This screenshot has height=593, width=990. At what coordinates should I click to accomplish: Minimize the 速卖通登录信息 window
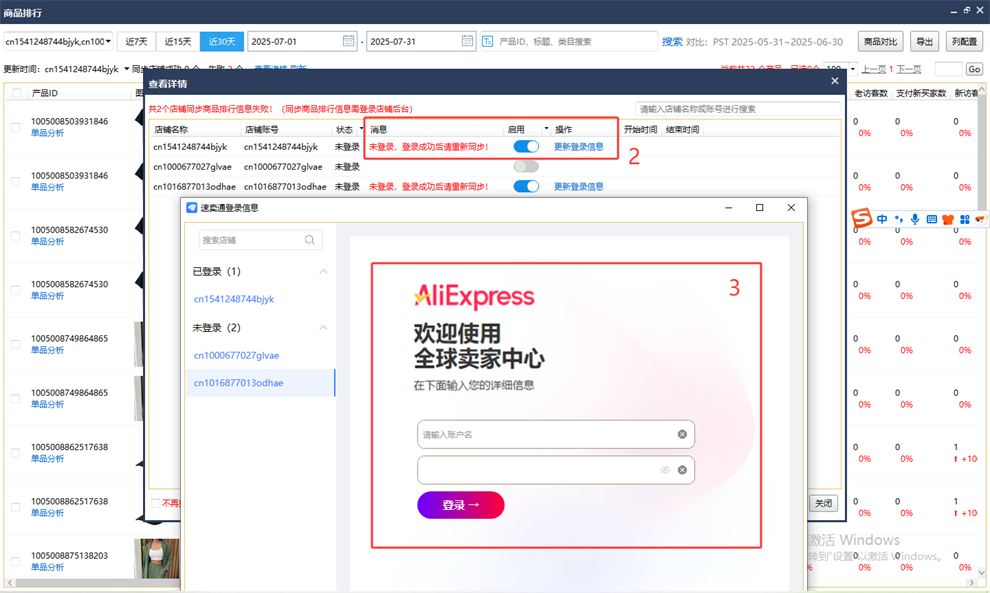click(729, 208)
